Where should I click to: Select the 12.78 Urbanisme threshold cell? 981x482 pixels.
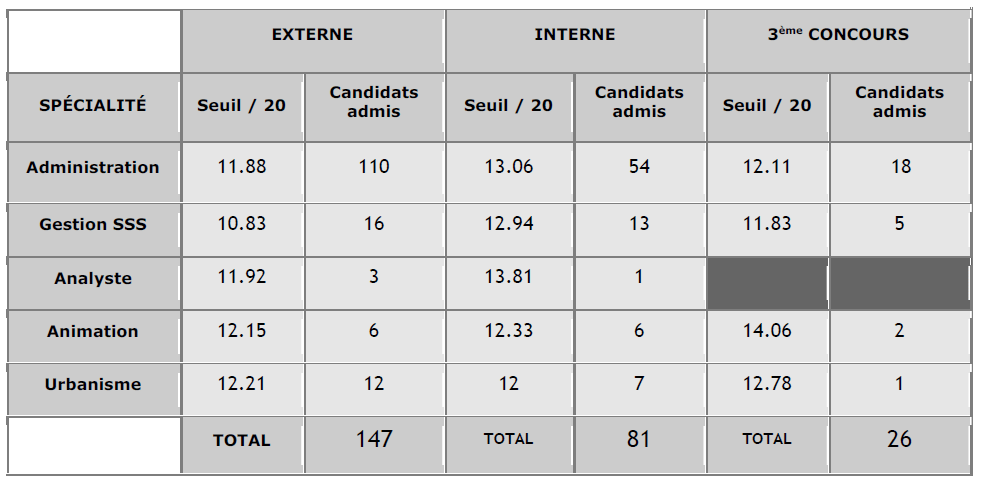[x=767, y=384]
